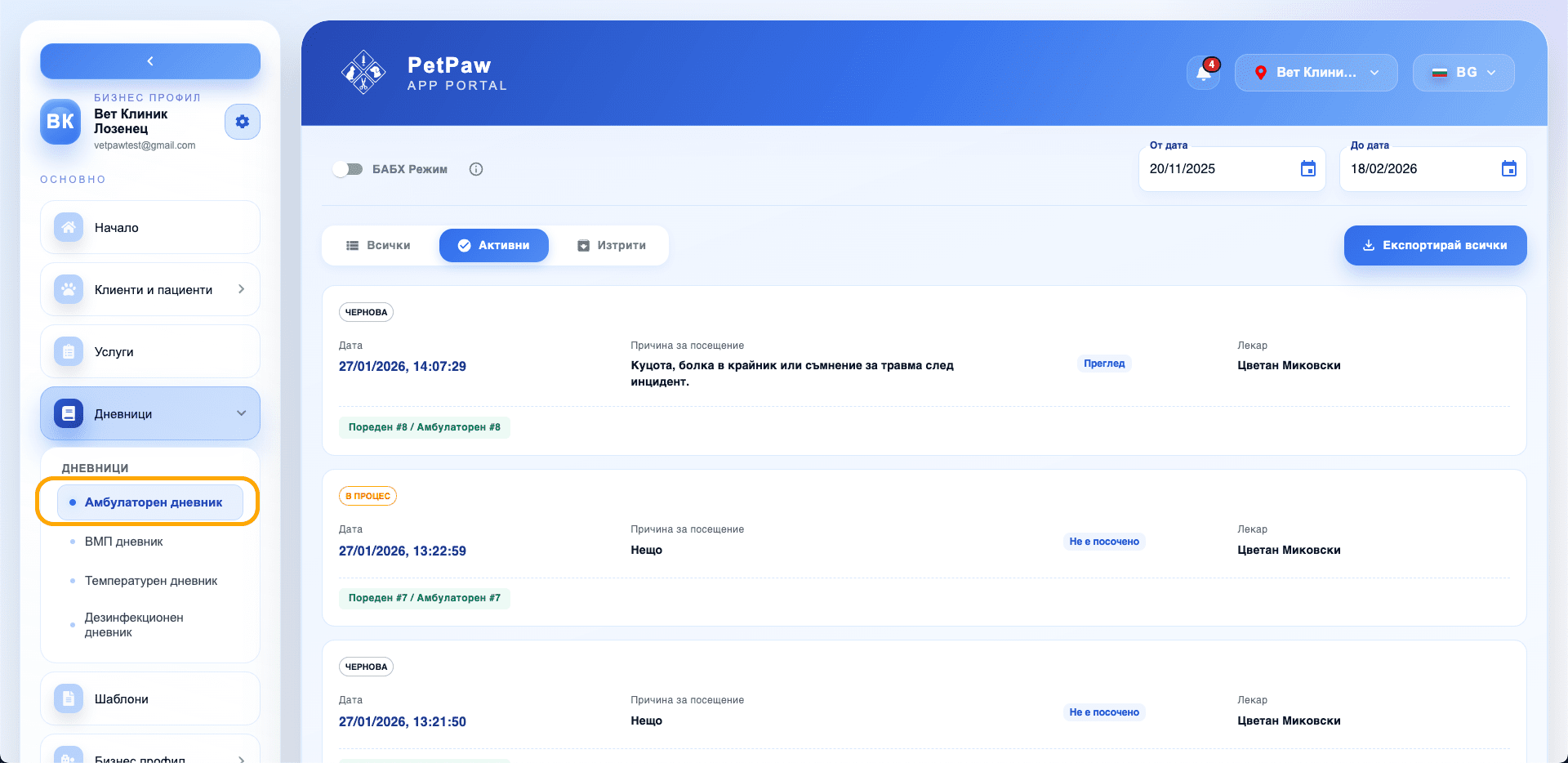Show БАБХ Режим info tooltip icon
1568x763 pixels.
[x=476, y=169]
